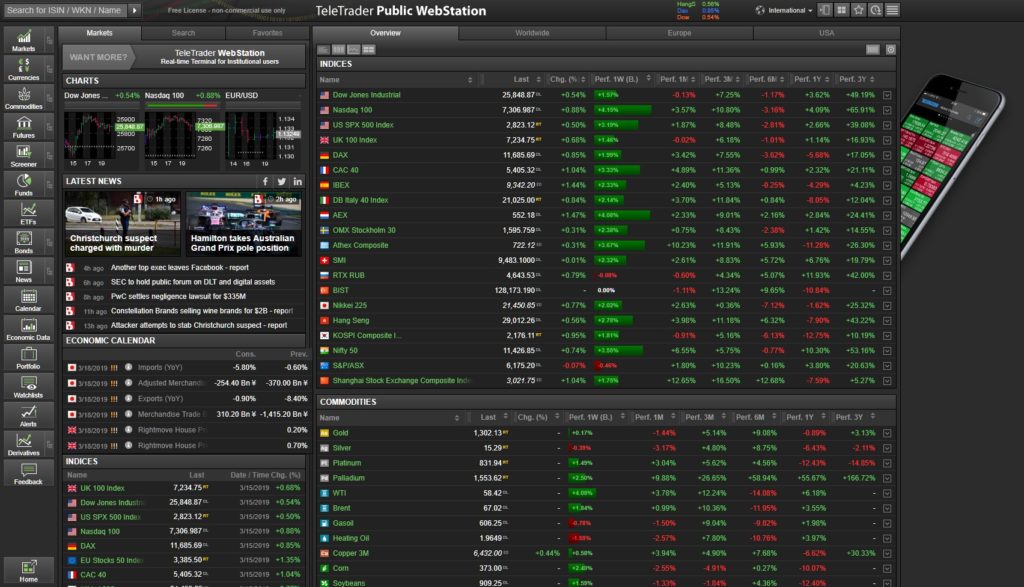1024x587 pixels.
Task: Open settings gear above the Indices table
Action: (x=891, y=49)
